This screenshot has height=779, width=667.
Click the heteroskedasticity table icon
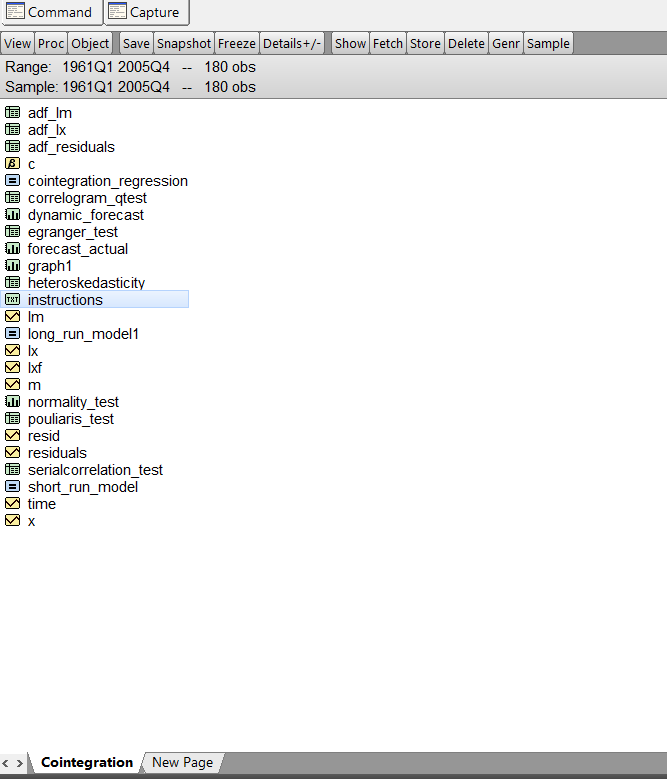pos(12,282)
